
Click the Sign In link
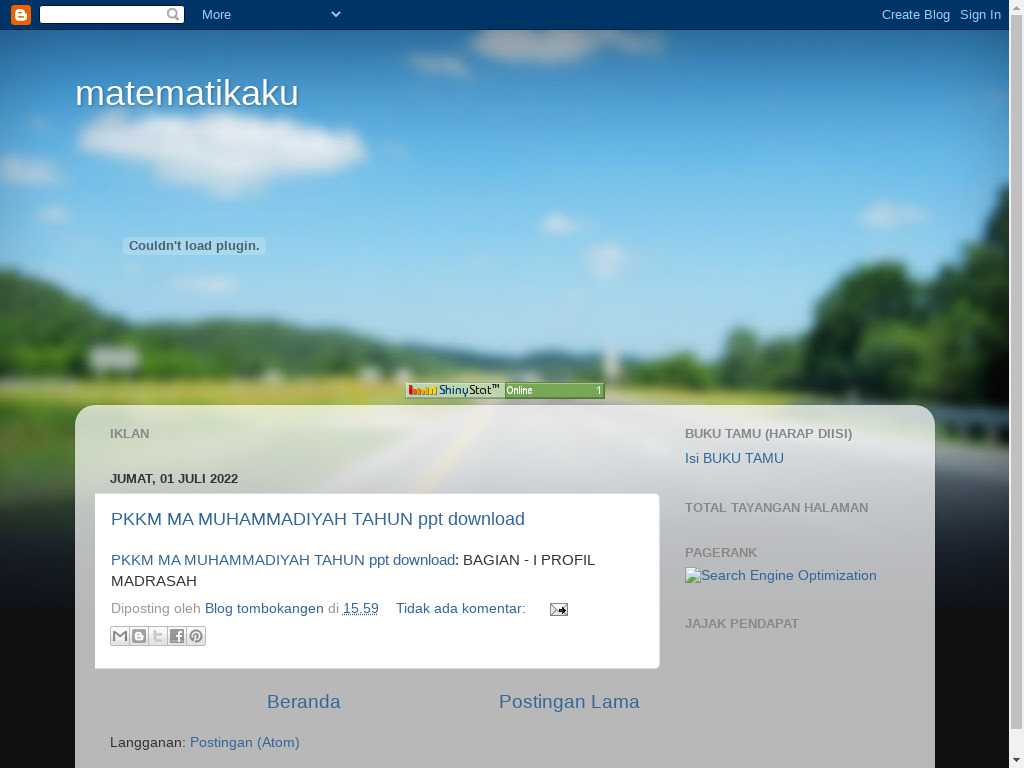pos(980,14)
